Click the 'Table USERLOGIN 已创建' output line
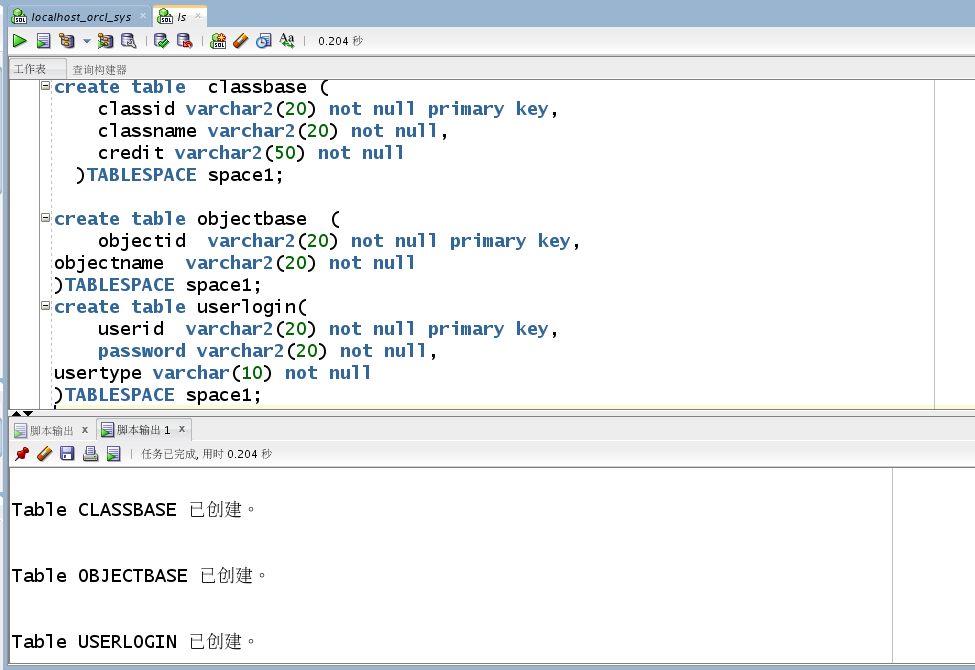 (133, 641)
